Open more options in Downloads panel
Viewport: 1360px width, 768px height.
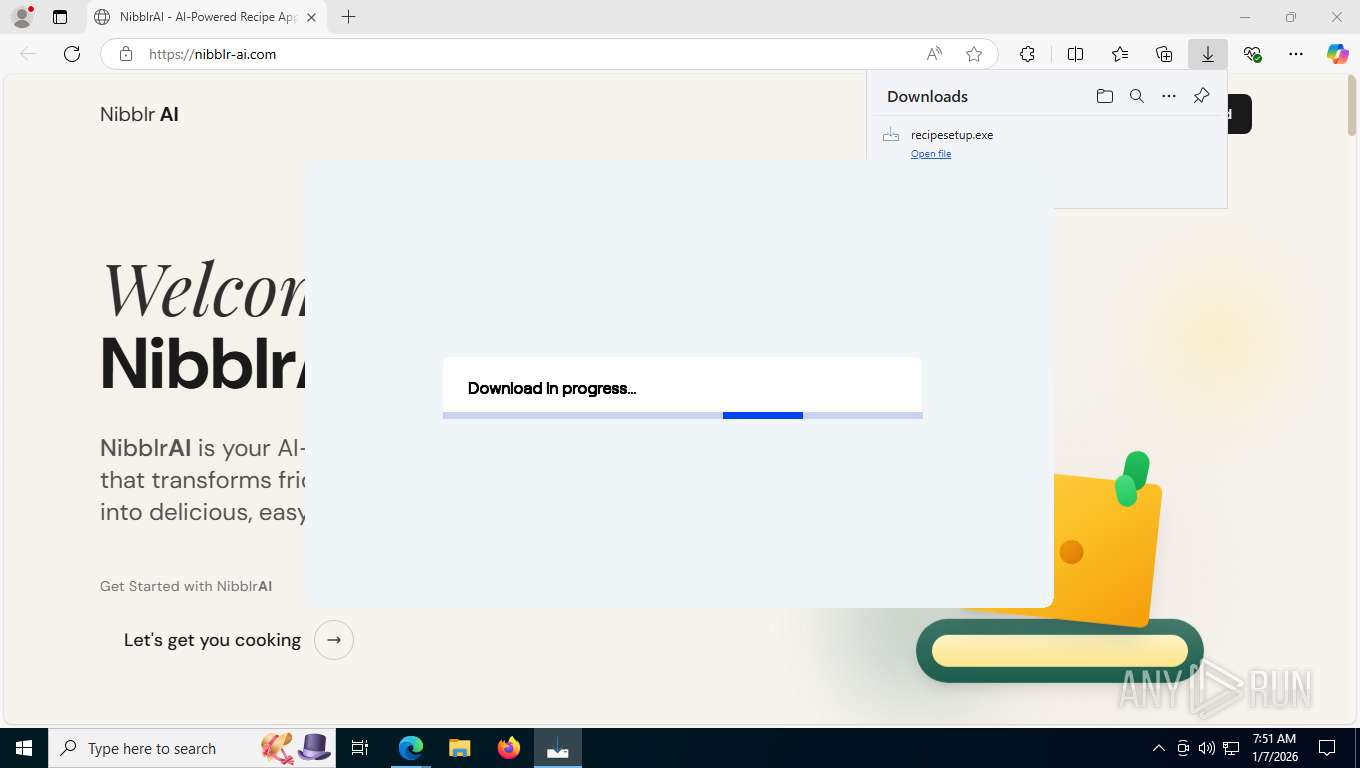coord(1169,96)
